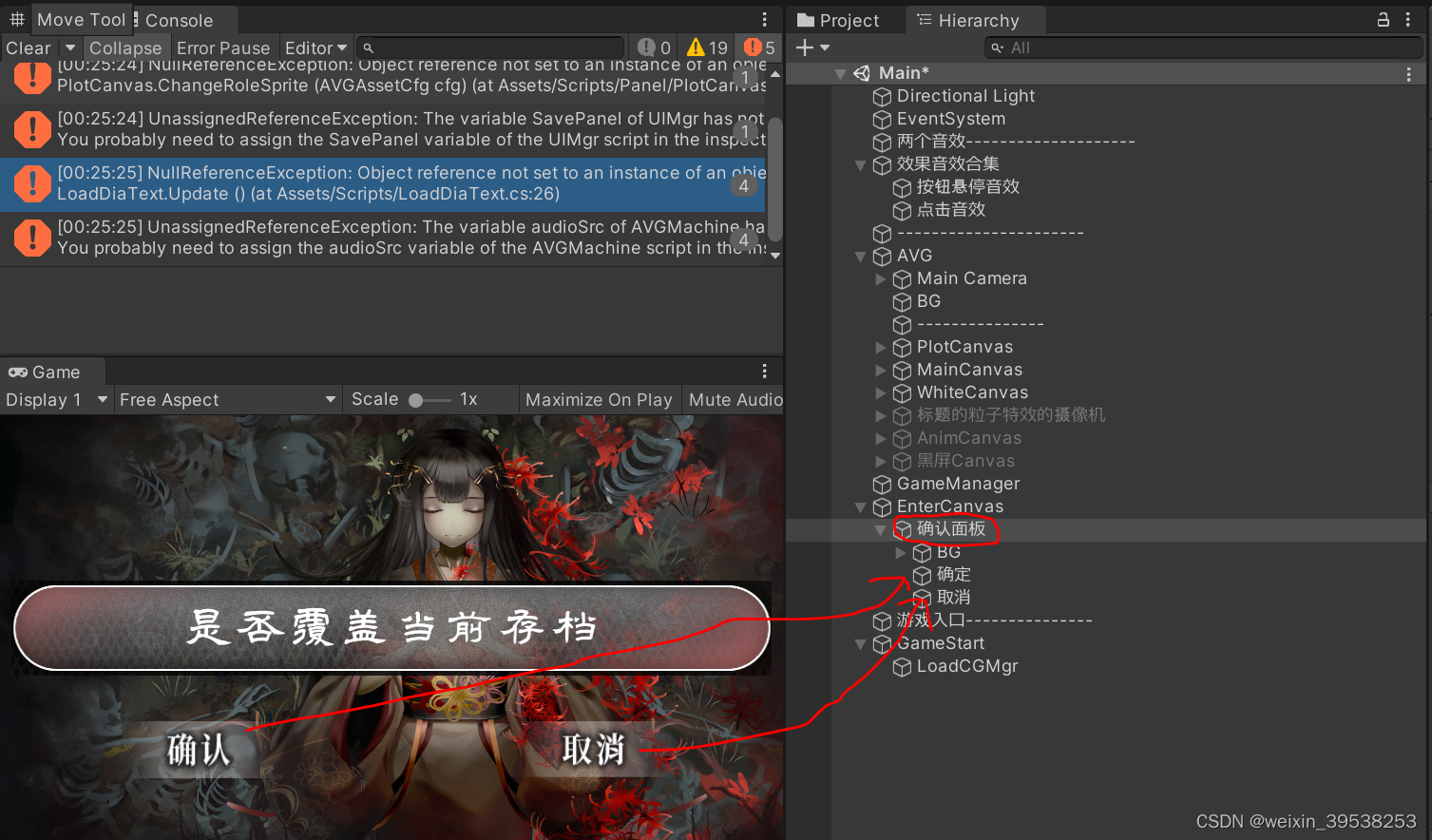Click the Move Tool grid icon
The height and width of the screenshot is (840, 1432).
tap(17, 19)
